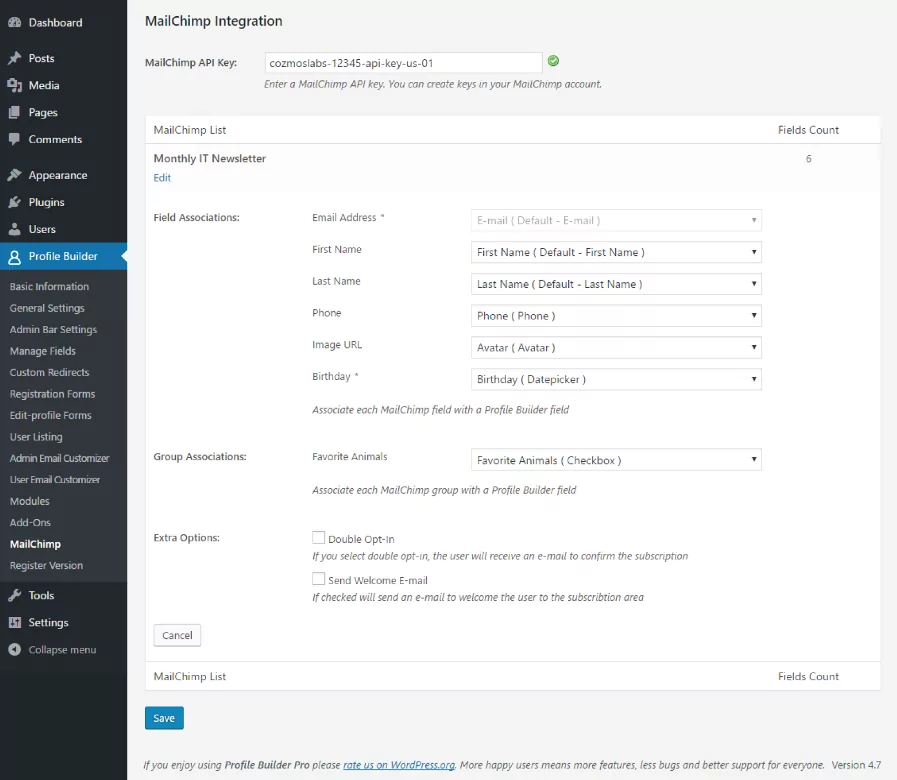The width and height of the screenshot is (897, 780).
Task: Enable the Double Opt-In checkbox
Action: 319,537
